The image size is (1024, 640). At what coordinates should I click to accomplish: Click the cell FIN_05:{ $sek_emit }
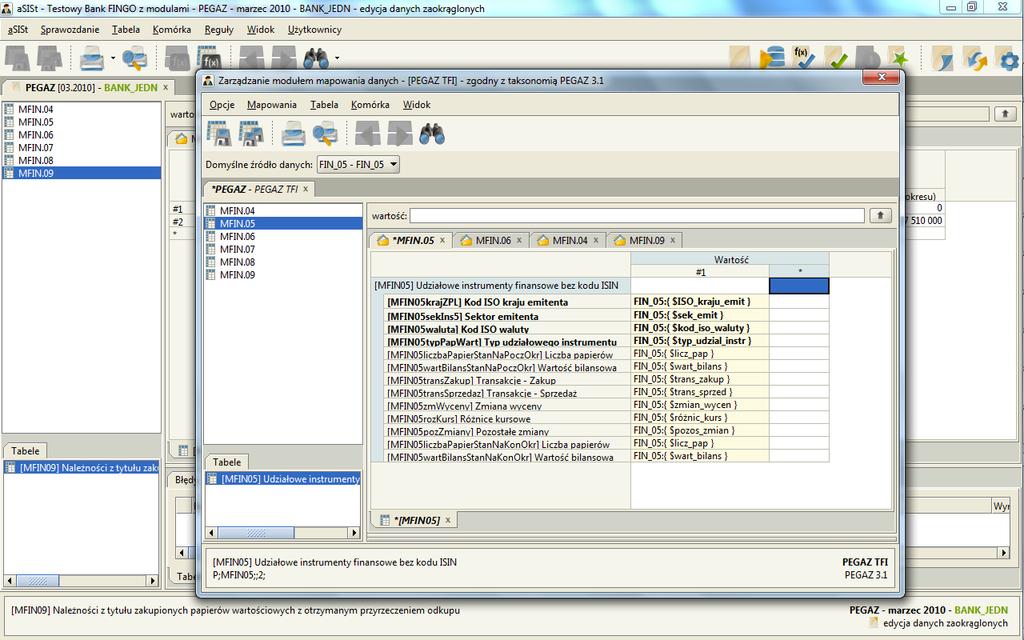click(699, 315)
